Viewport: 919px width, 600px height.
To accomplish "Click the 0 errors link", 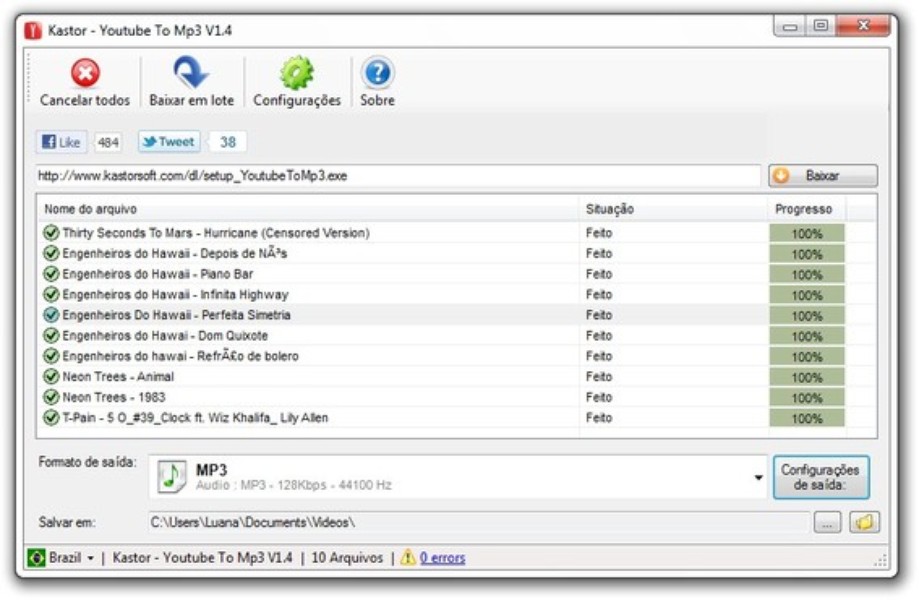I will (442, 558).
